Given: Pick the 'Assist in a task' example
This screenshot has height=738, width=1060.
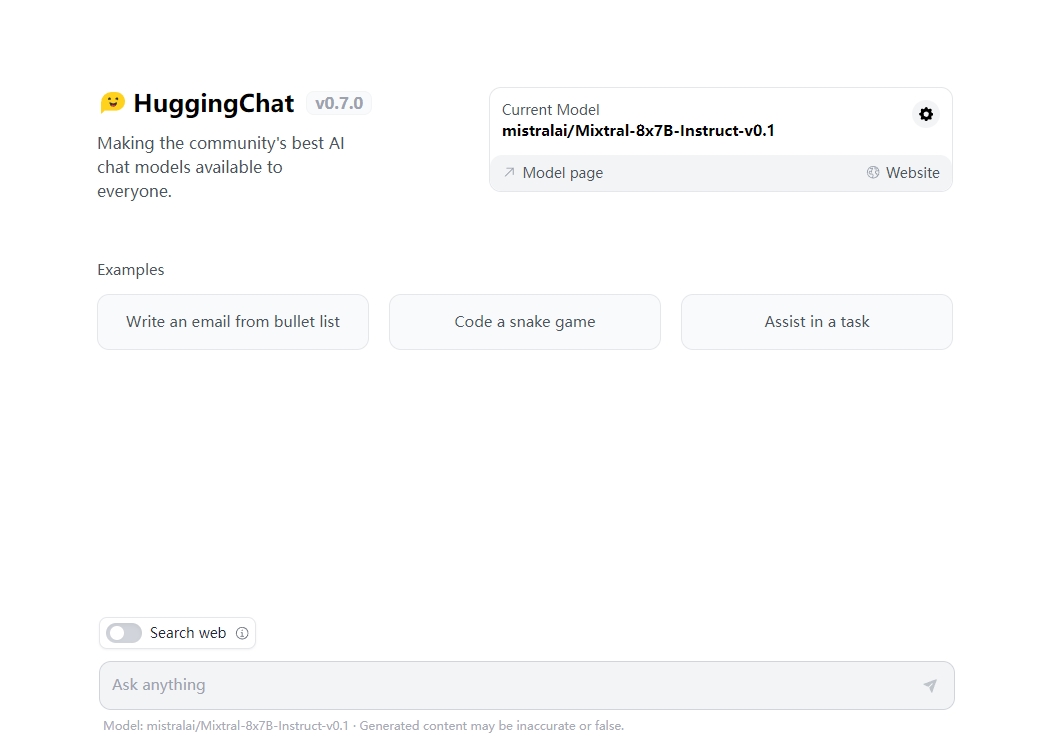Looking at the screenshot, I should point(817,322).
